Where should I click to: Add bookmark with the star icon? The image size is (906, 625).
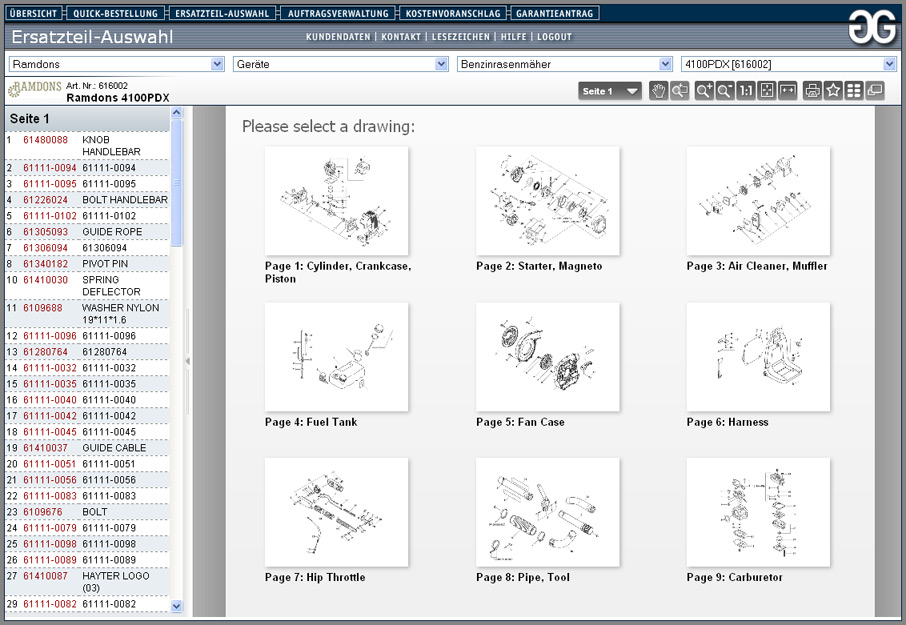pos(833,91)
